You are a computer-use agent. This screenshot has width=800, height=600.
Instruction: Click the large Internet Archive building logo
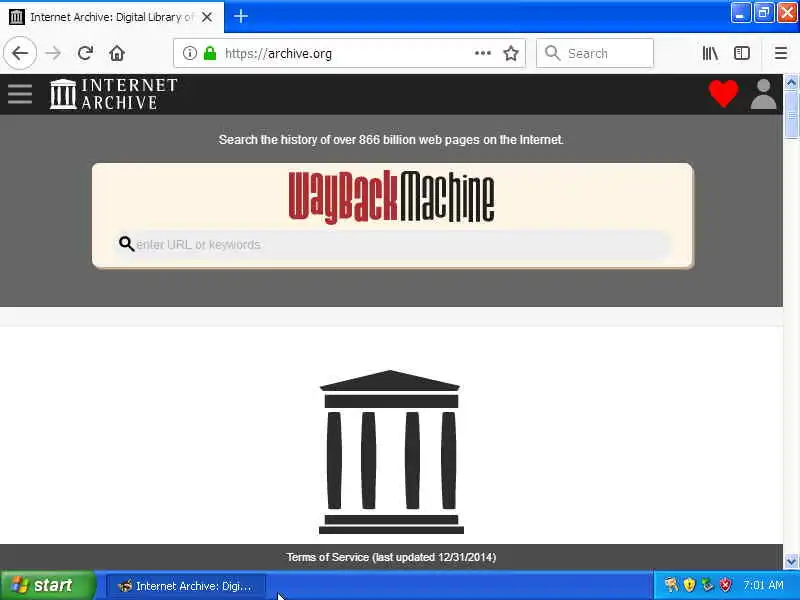click(x=391, y=452)
